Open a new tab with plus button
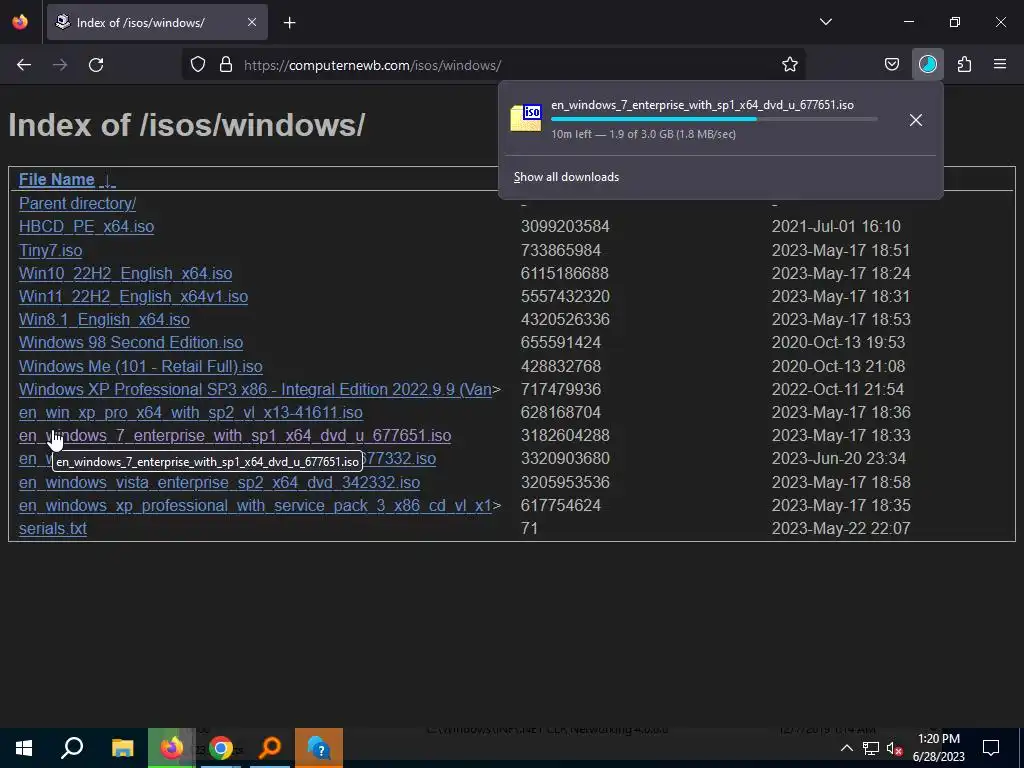This screenshot has height=768, width=1024. point(289,23)
